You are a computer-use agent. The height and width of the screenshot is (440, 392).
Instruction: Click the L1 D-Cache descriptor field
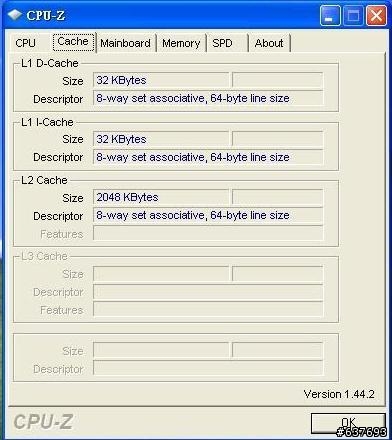[208, 98]
